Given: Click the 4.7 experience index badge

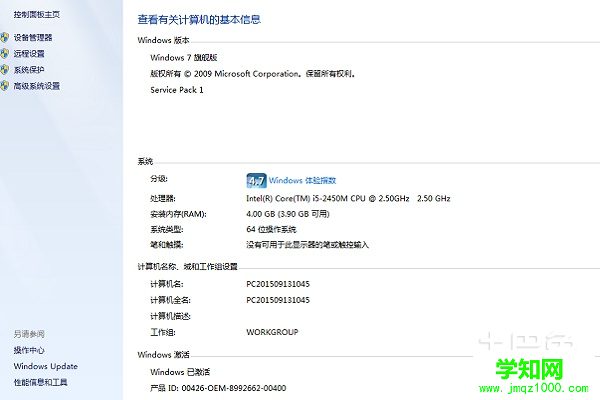Looking at the screenshot, I should tap(256, 180).
